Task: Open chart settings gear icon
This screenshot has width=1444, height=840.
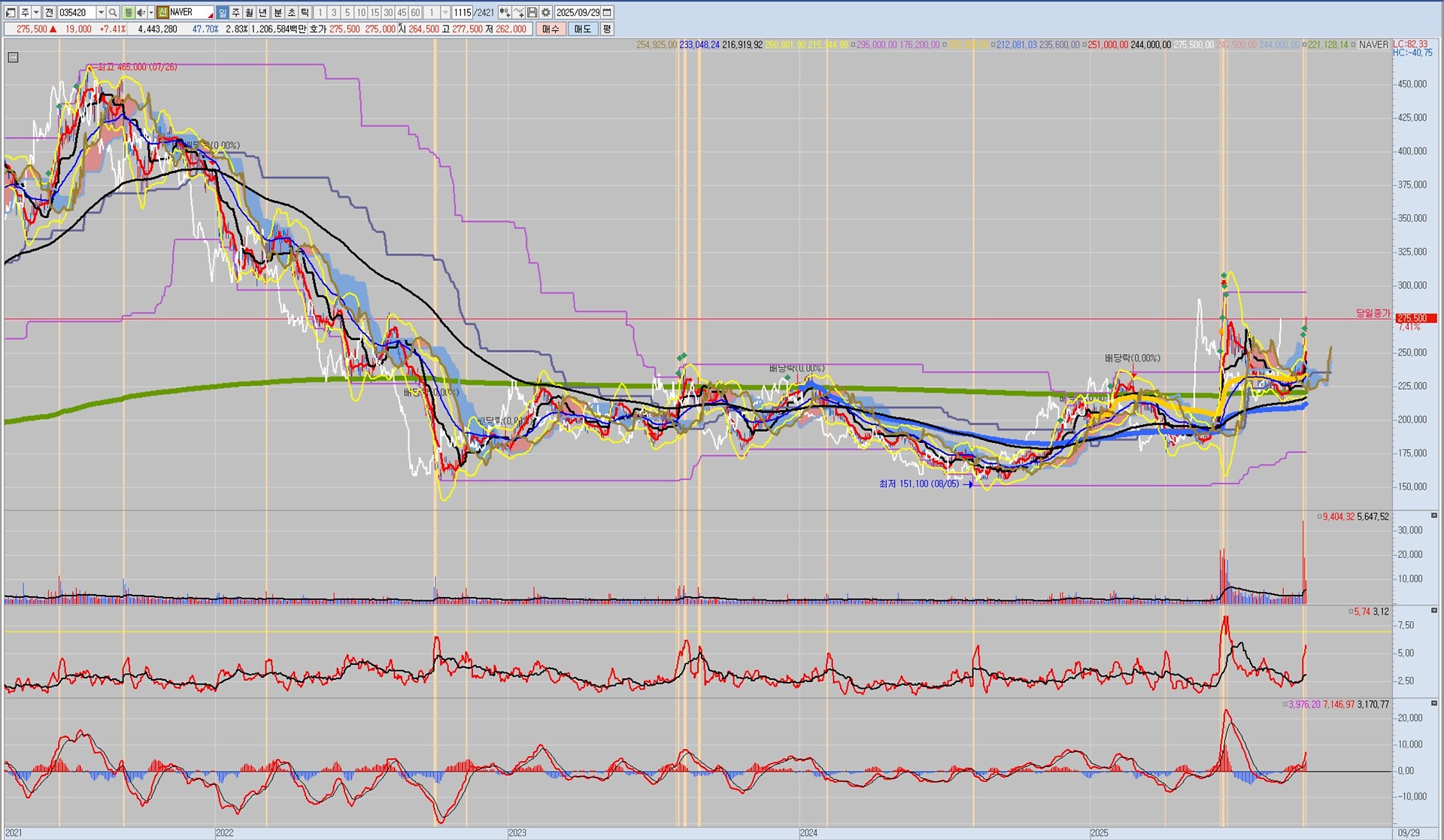Action: point(546,13)
